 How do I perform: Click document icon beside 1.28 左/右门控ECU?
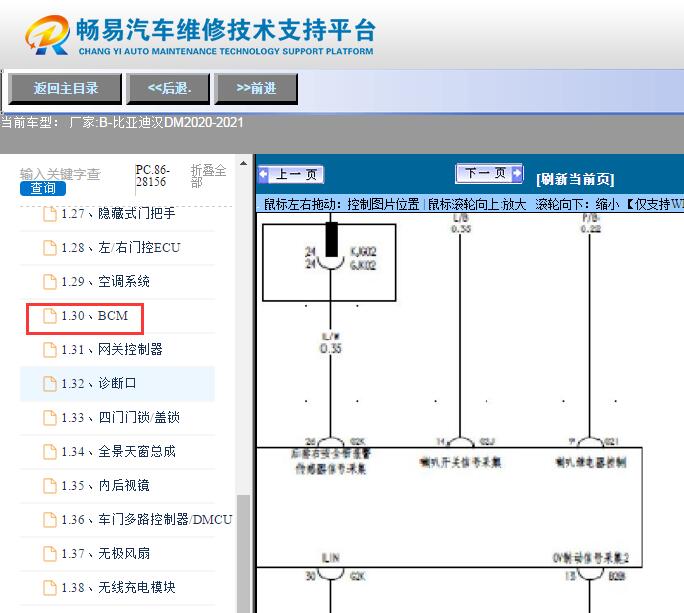point(50,248)
